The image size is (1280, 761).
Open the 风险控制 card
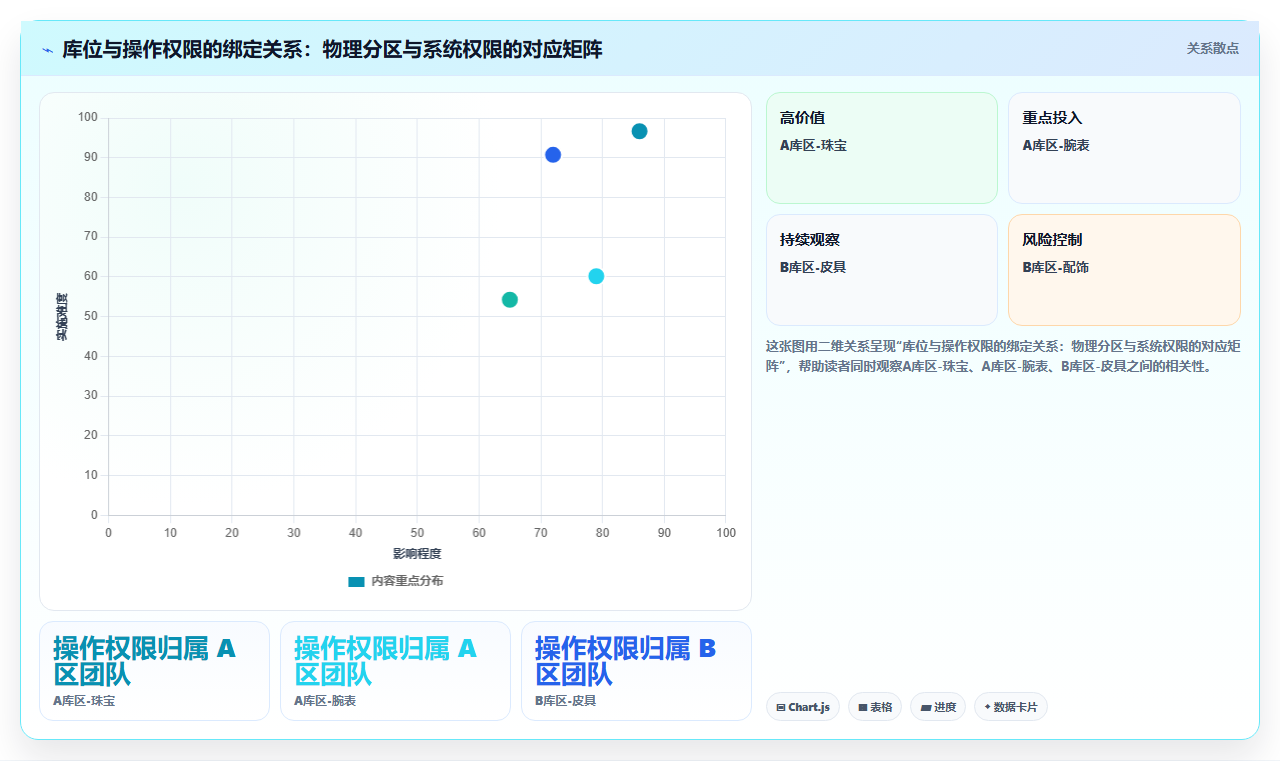[x=1124, y=270]
